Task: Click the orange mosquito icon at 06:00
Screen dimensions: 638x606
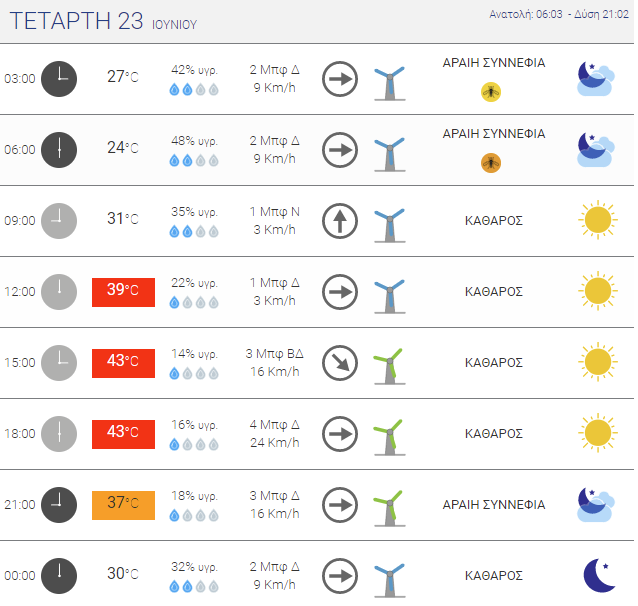Action: (491, 163)
